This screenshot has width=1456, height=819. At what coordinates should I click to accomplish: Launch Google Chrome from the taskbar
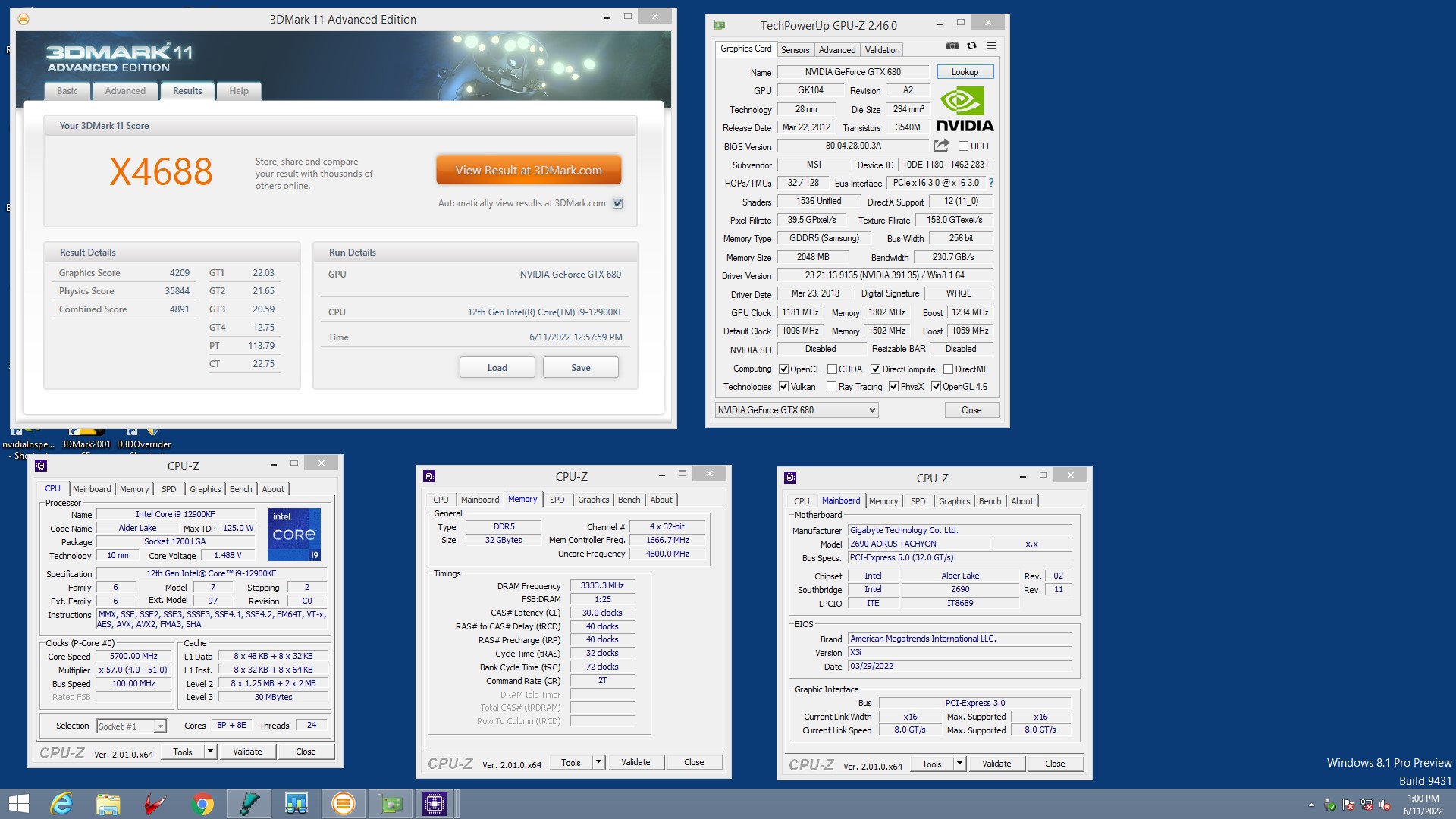pyautogui.click(x=202, y=804)
